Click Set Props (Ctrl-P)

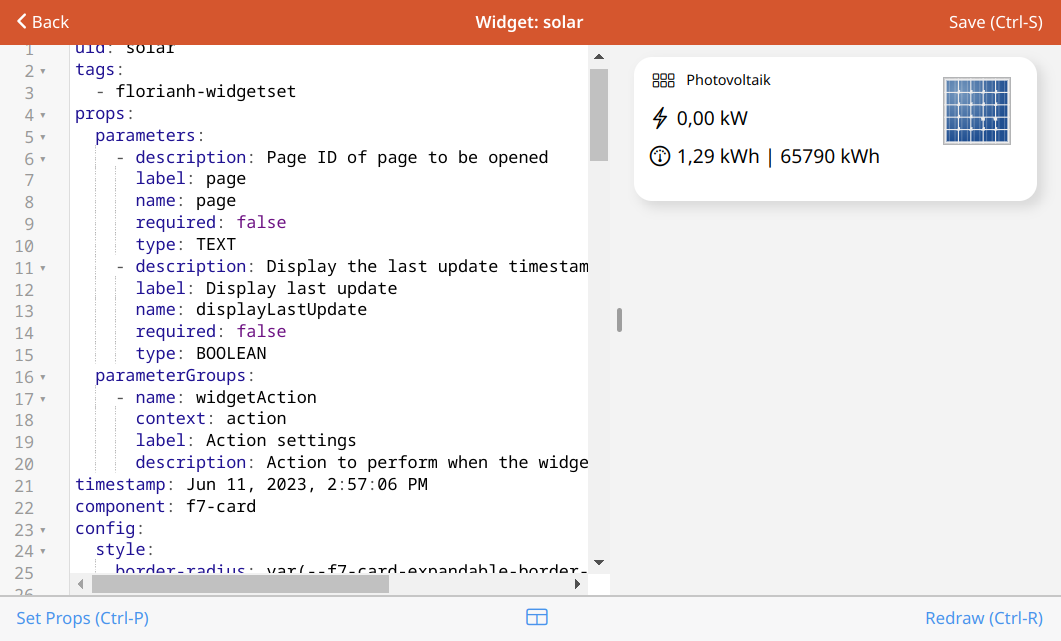coord(83,618)
